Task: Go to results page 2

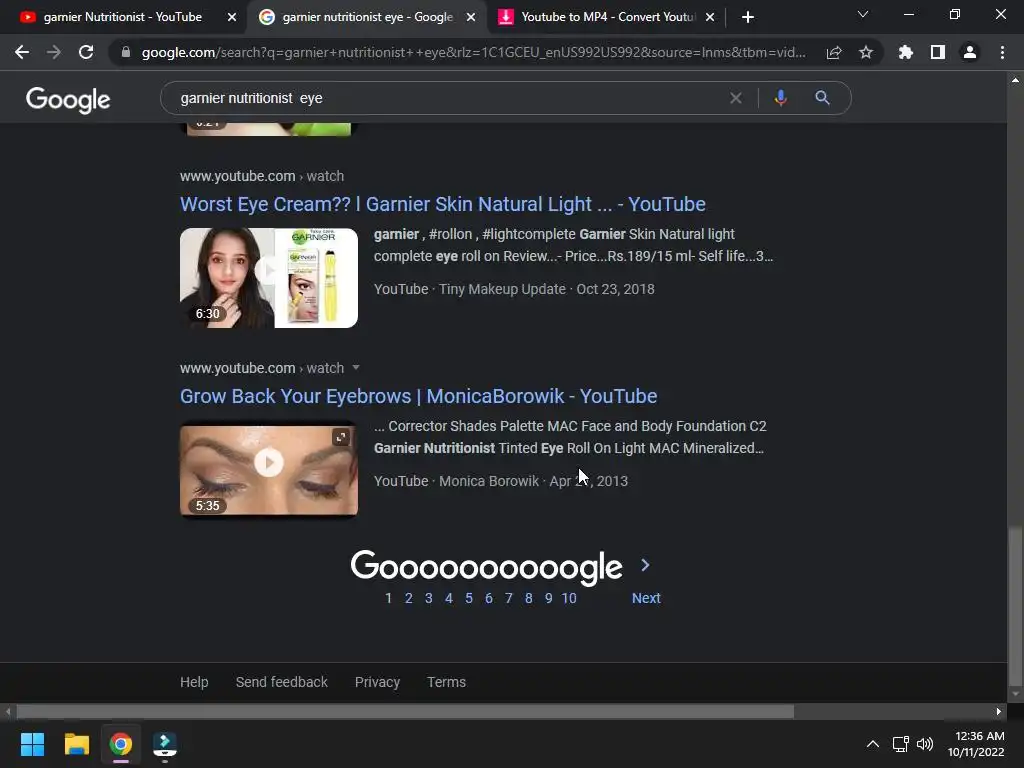Action: point(409,598)
